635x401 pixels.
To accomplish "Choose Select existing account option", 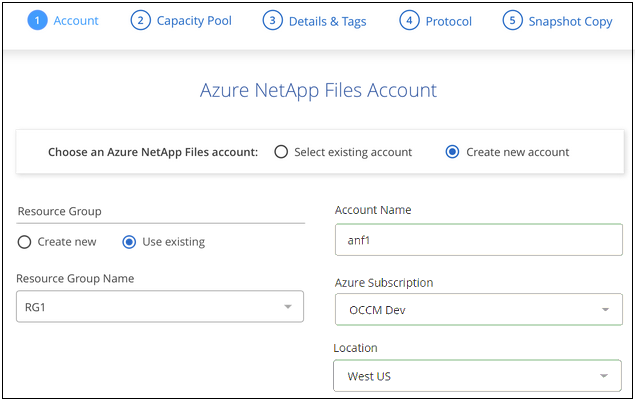I will coord(282,152).
